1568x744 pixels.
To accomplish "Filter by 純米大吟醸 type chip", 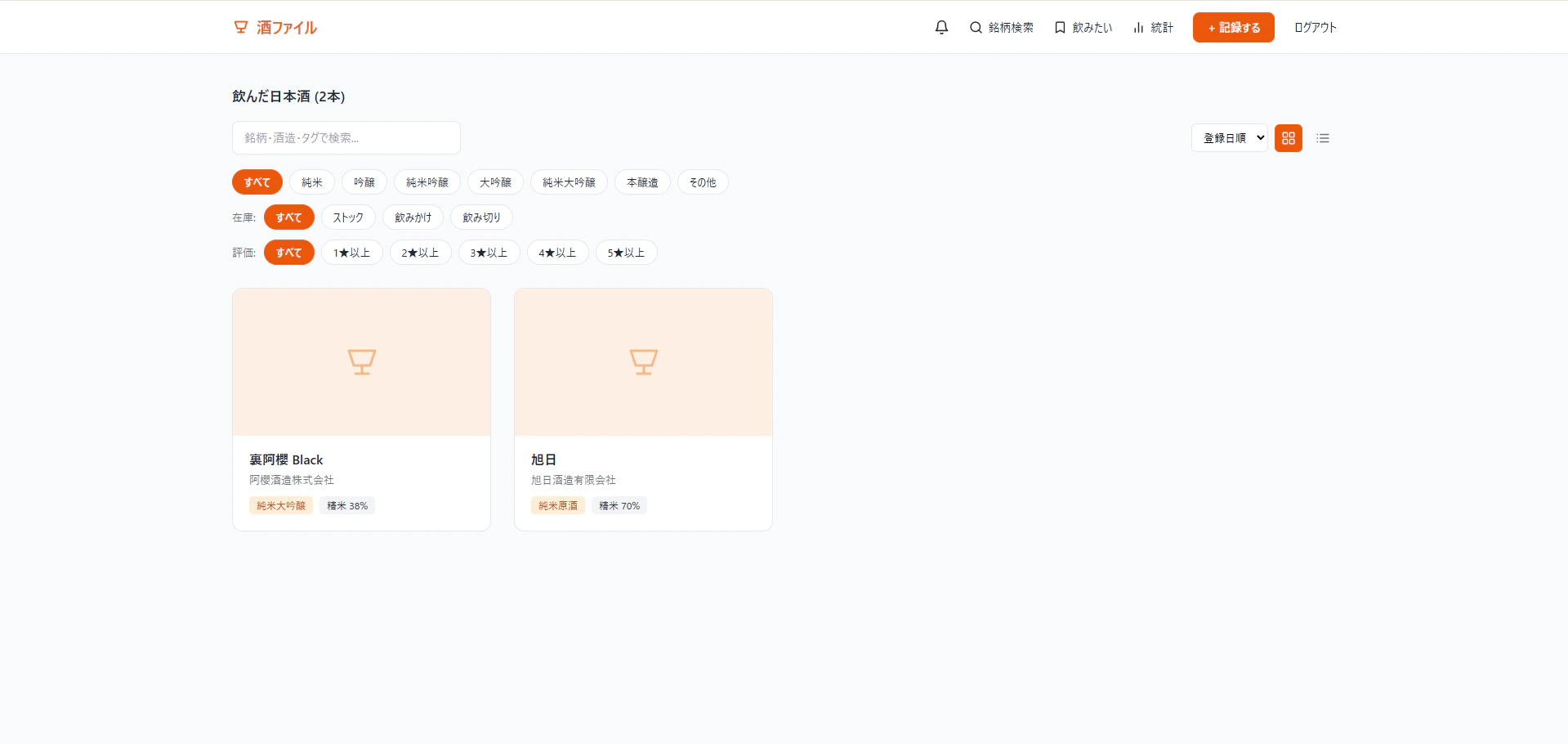I will [569, 182].
